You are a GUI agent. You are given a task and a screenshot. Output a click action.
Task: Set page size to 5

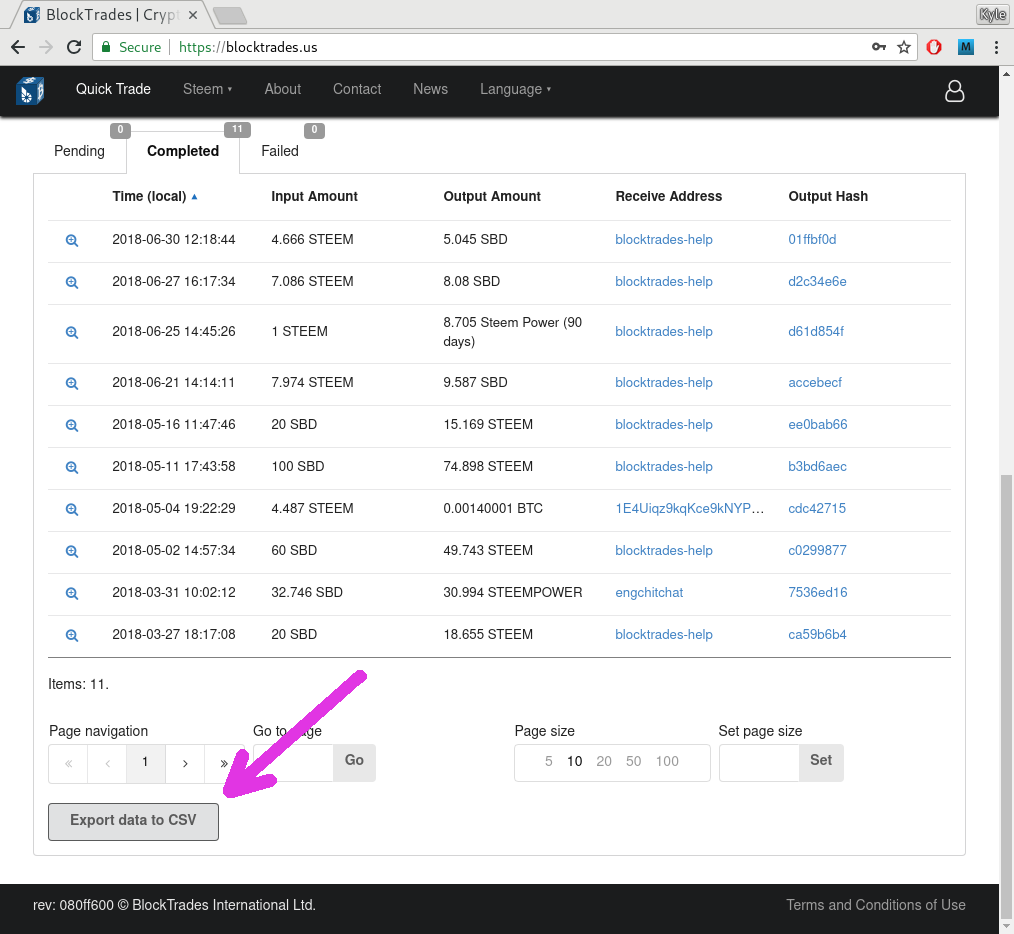tap(548, 762)
